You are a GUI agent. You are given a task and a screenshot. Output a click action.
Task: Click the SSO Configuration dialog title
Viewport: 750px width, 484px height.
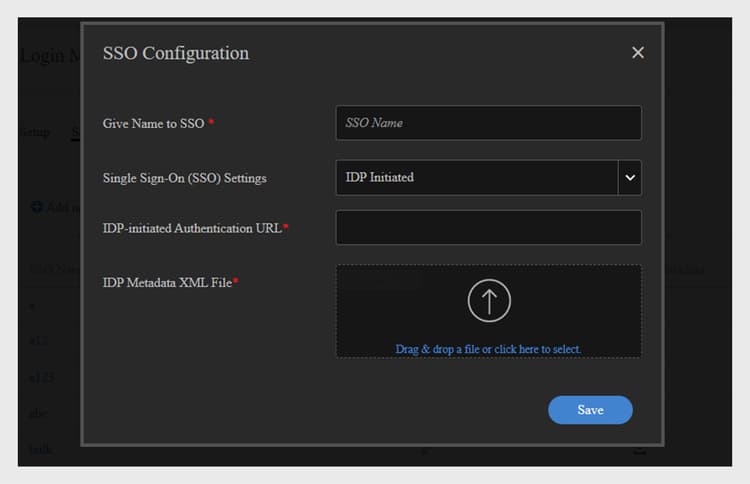pyautogui.click(x=176, y=53)
